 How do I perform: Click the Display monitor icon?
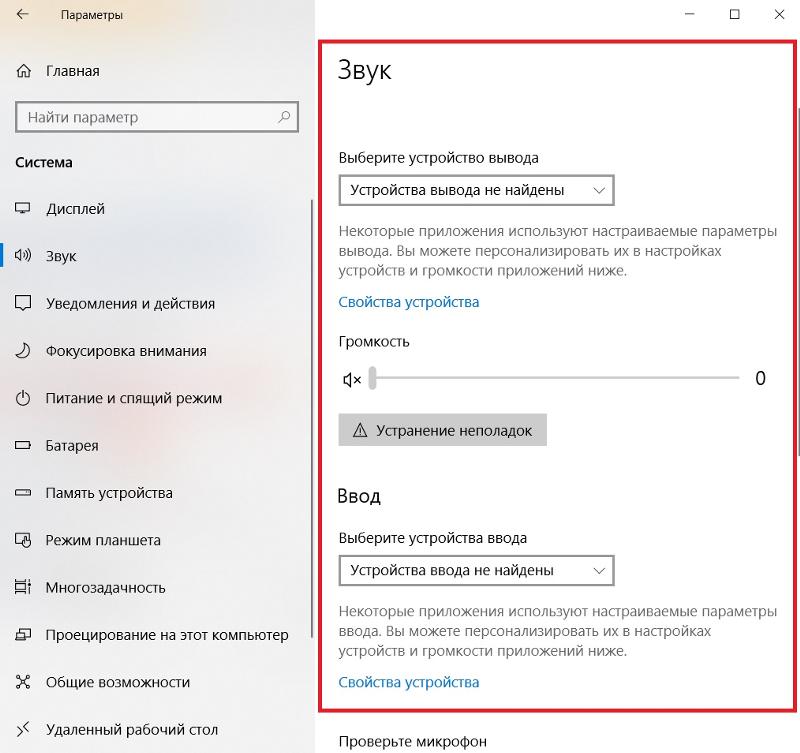click(x=23, y=208)
